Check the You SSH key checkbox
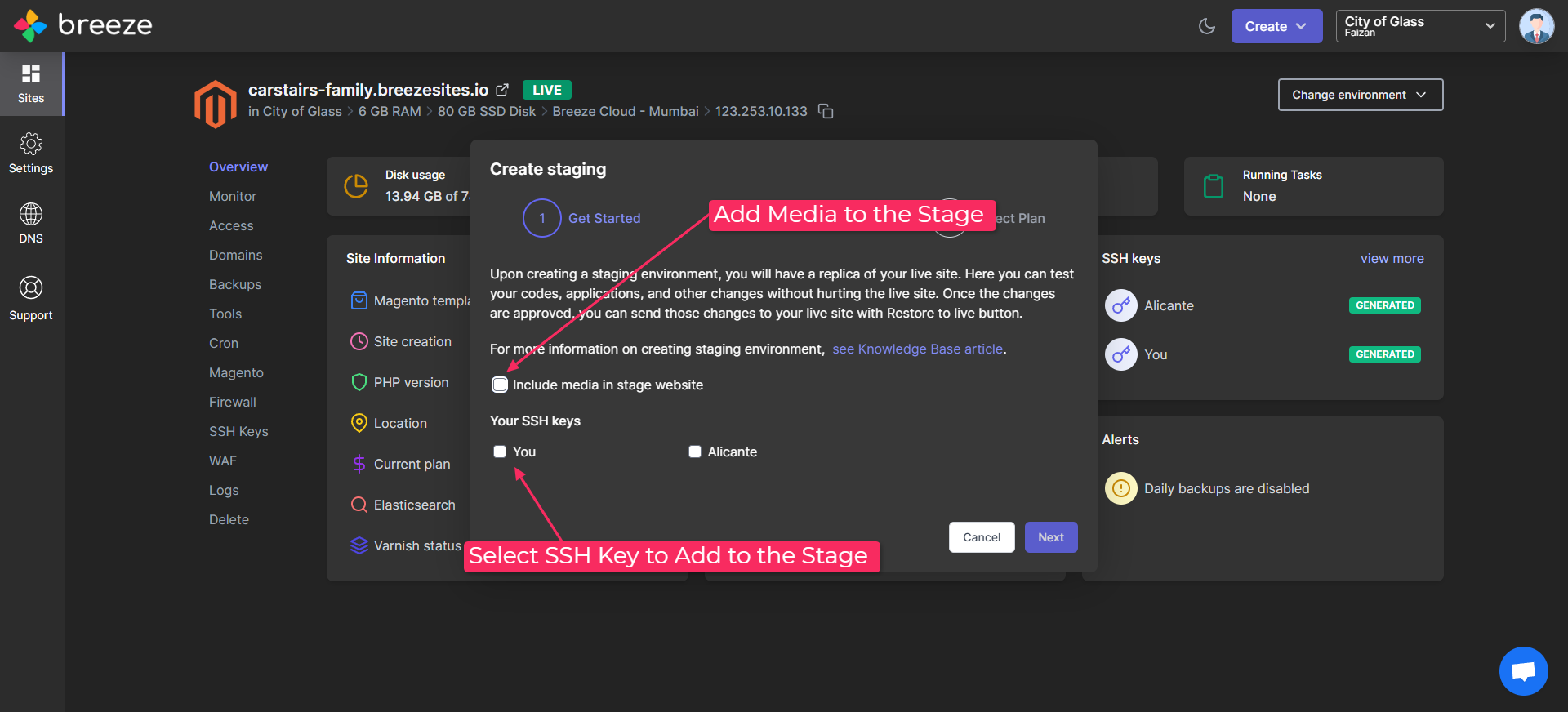1568x712 pixels. (500, 452)
